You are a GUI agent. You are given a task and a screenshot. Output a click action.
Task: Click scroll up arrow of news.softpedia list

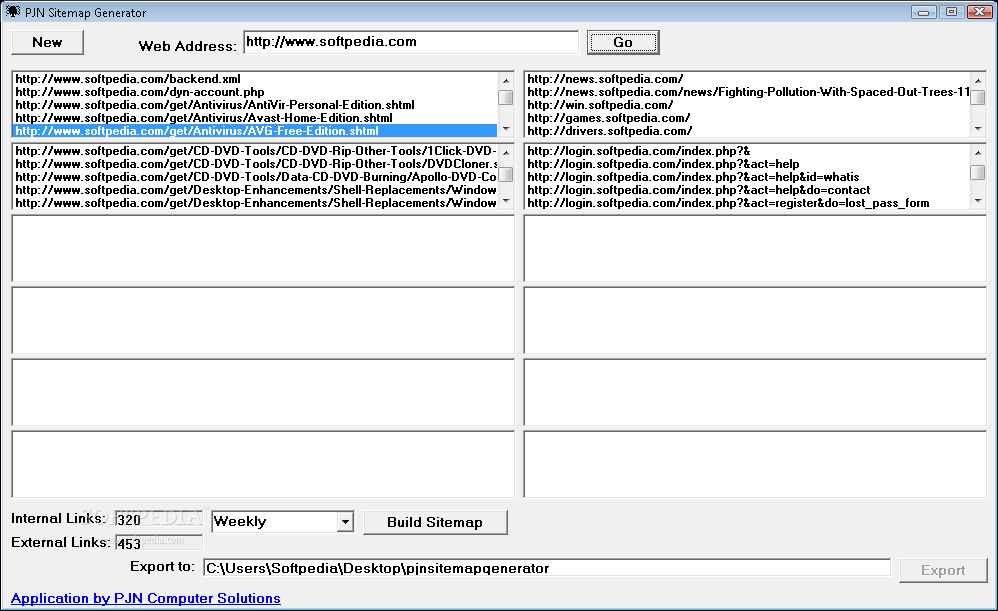978,80
